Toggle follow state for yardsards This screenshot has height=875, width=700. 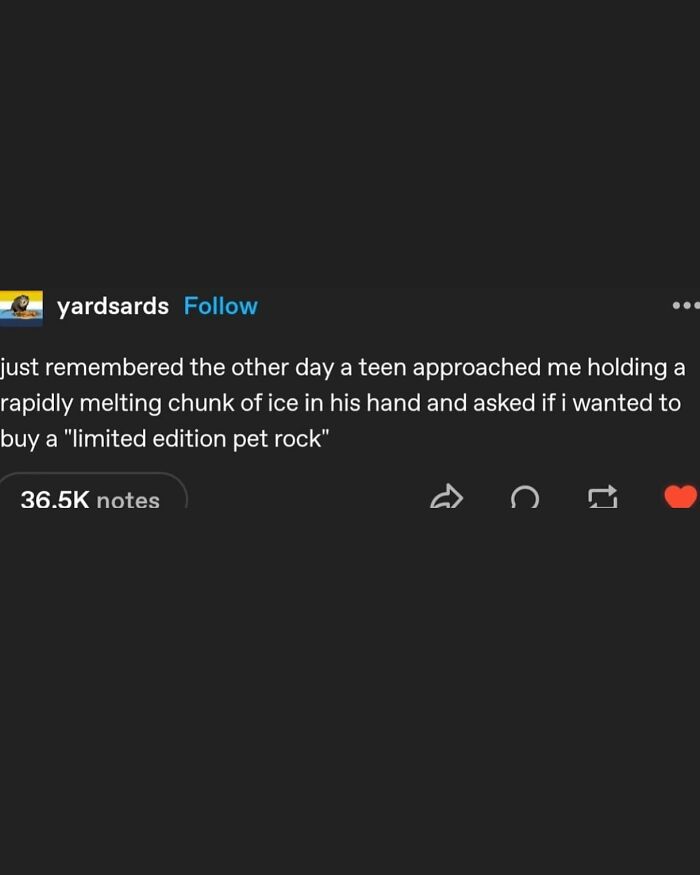[x=220, y=306]
